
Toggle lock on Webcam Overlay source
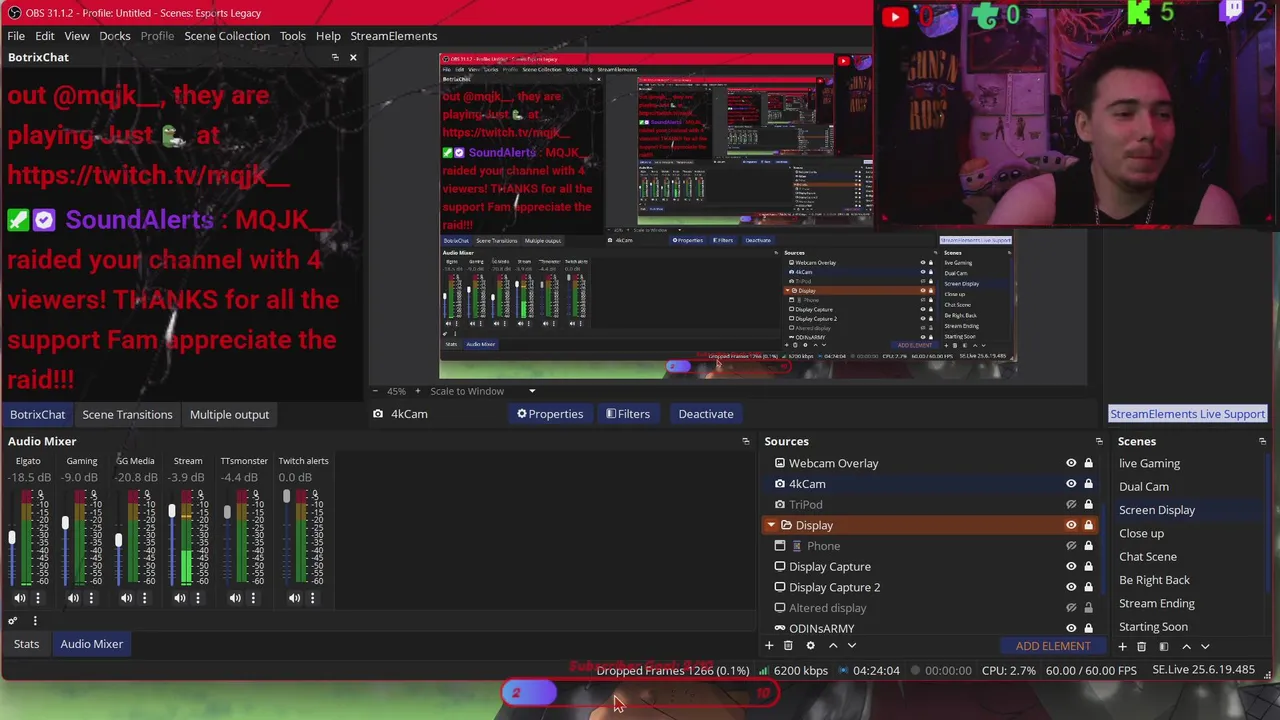click(1089, 463)
